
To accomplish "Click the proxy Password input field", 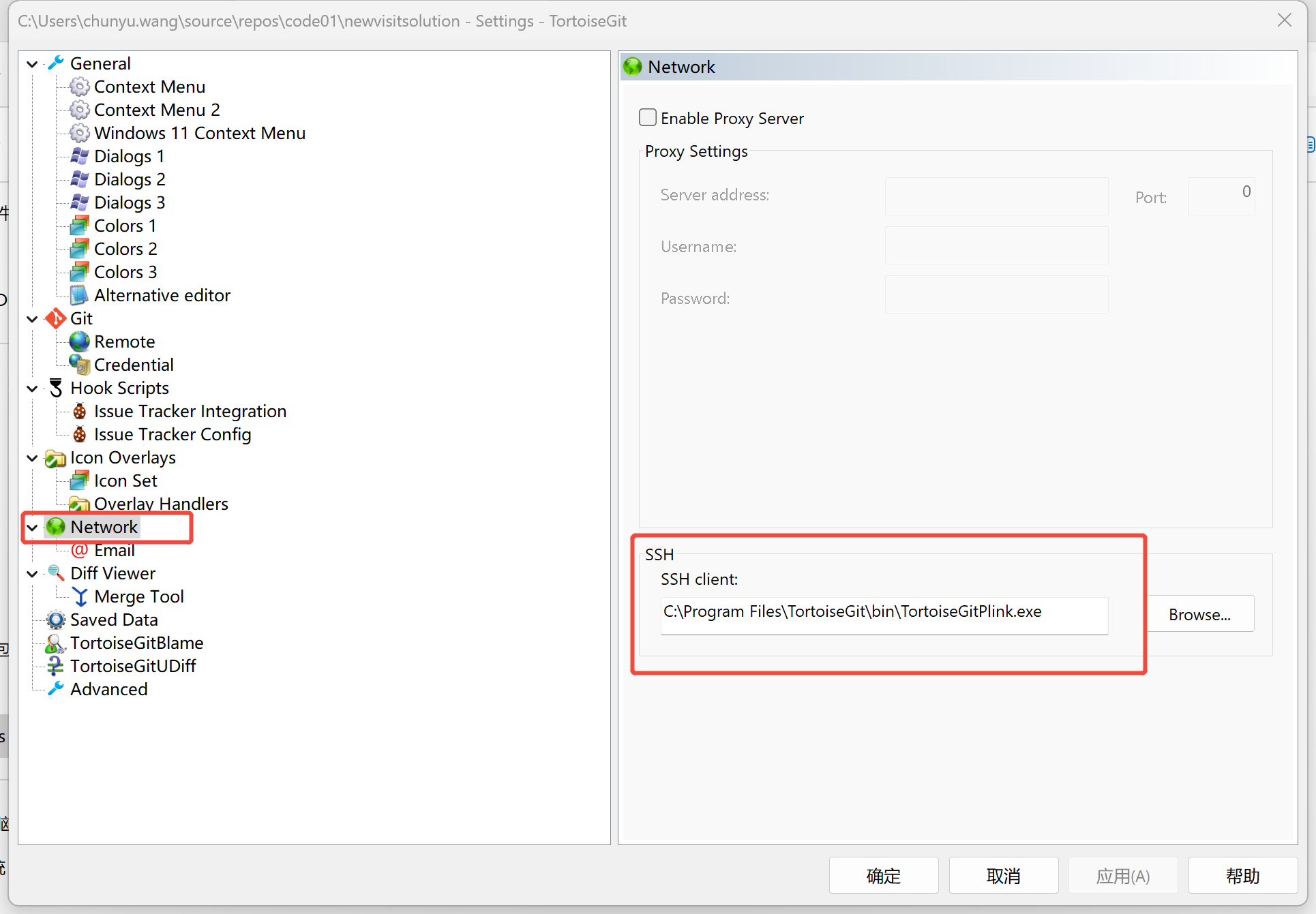I will coord(996,294).
